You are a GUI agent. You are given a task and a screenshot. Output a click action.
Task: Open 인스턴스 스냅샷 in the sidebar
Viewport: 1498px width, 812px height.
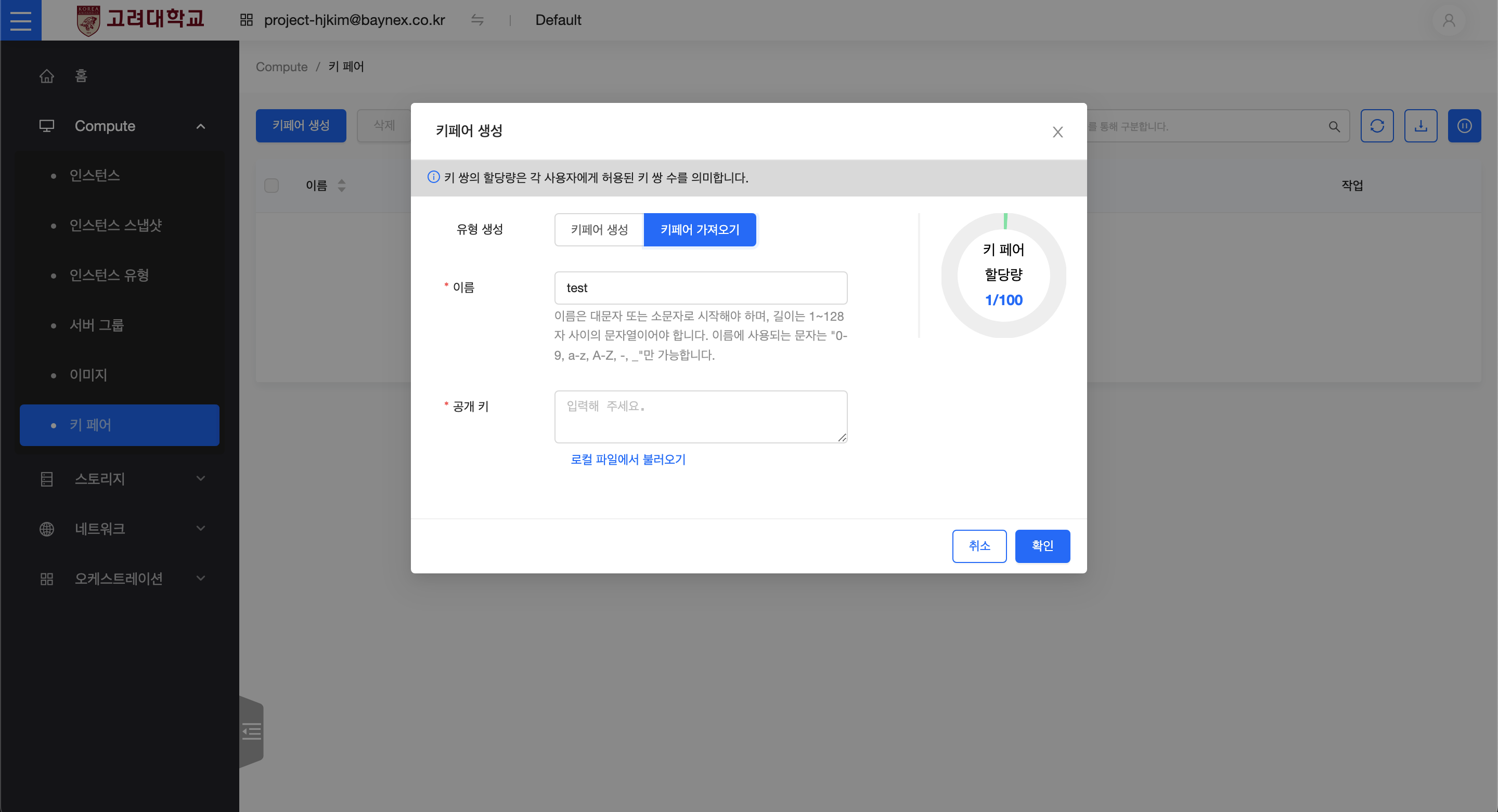(119, 226)
